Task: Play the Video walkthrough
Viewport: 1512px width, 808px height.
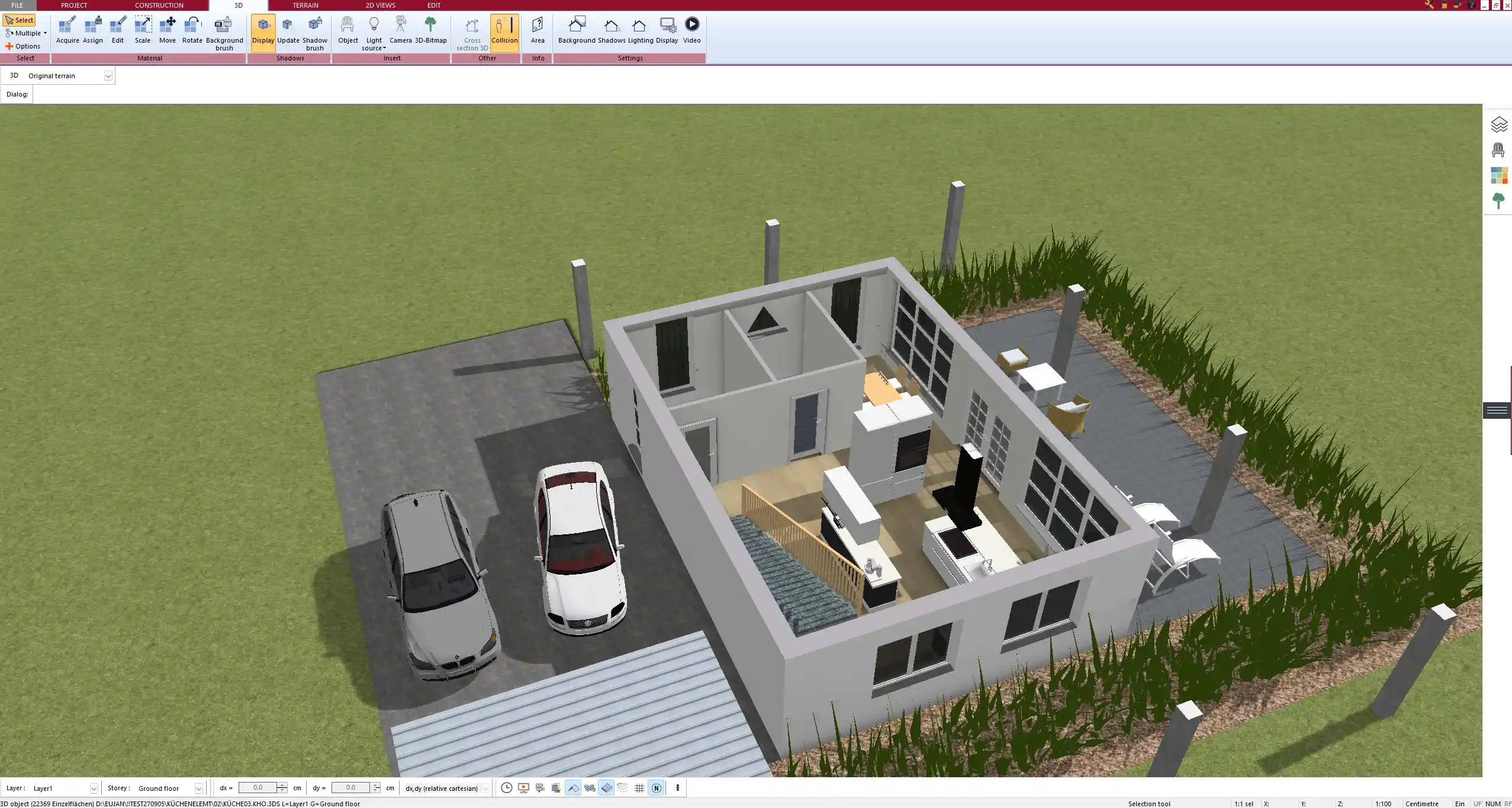Action: [691, 31]
